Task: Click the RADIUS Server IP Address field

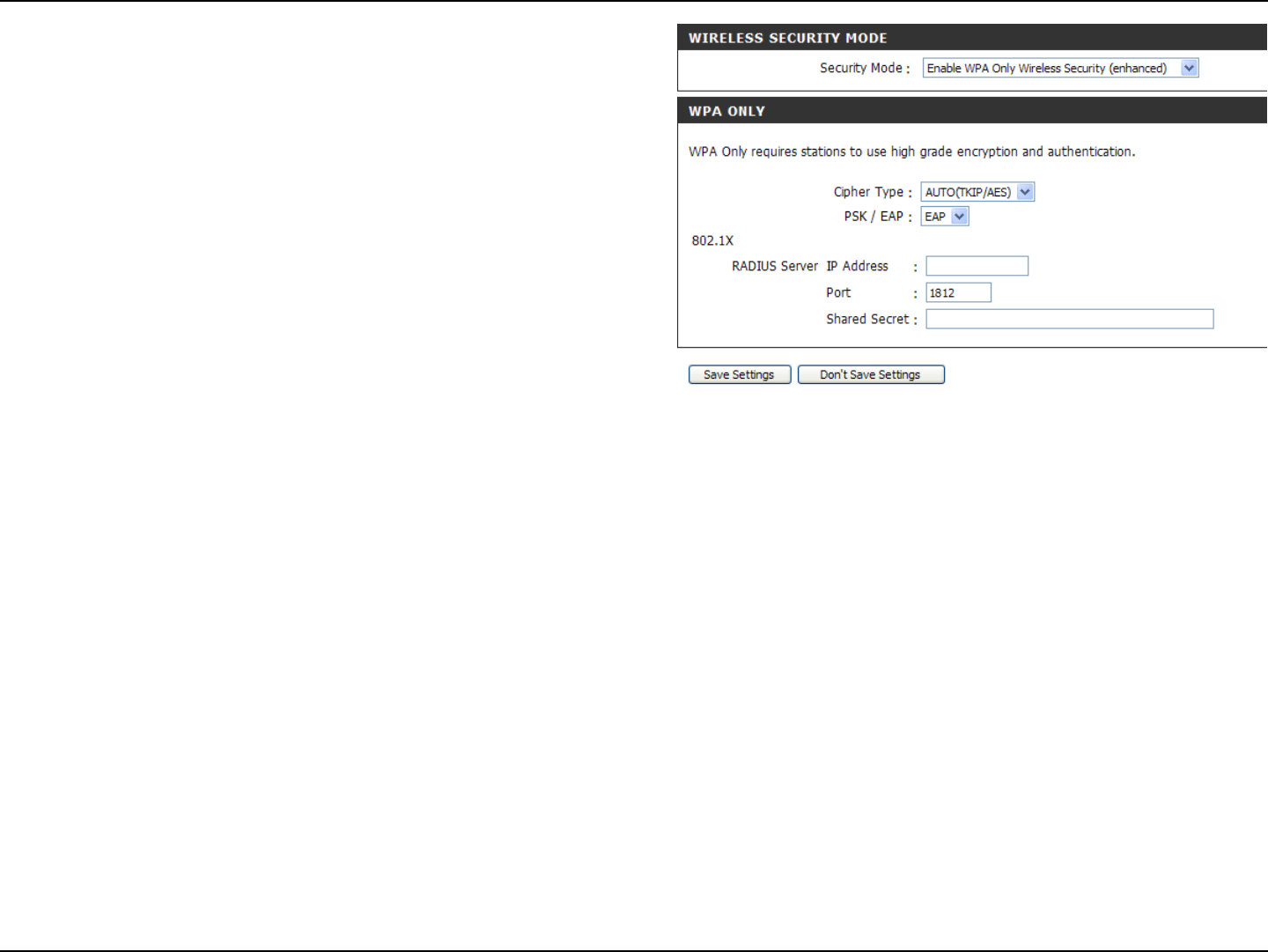Action: click(977, 266)
